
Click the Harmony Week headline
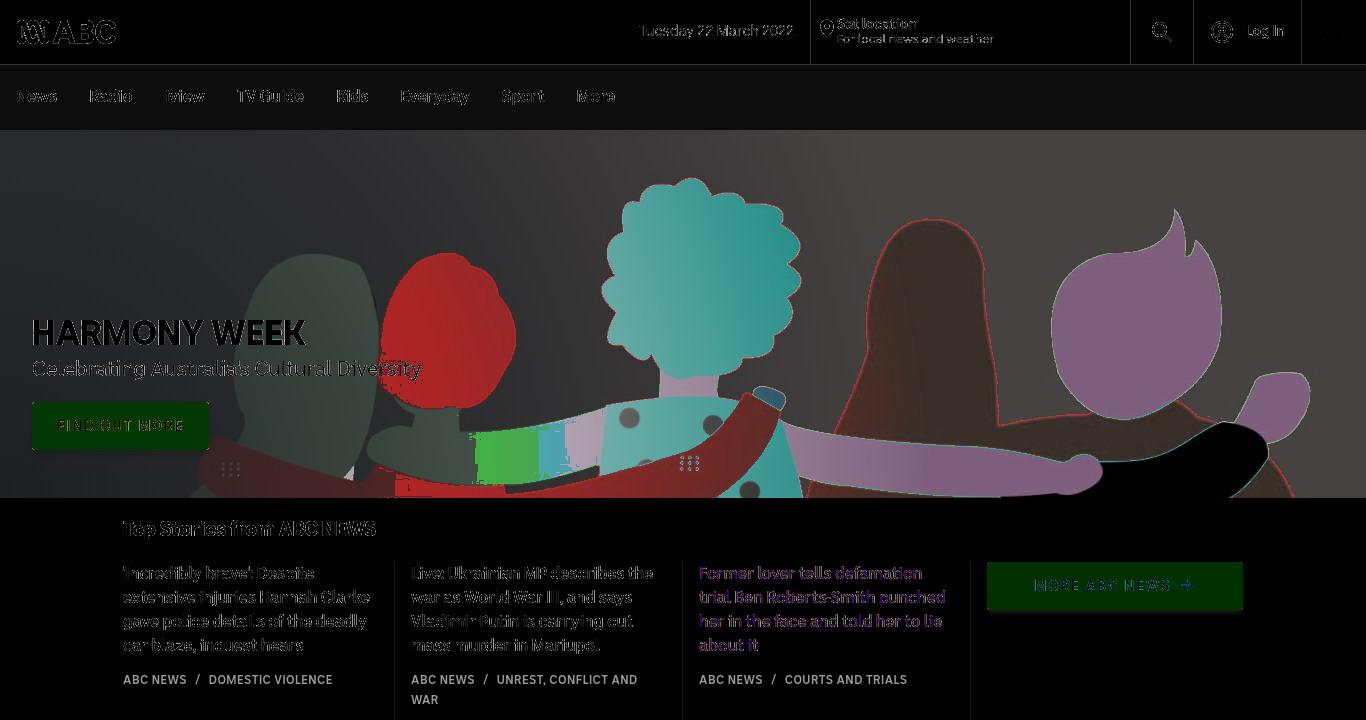(168, 333)
